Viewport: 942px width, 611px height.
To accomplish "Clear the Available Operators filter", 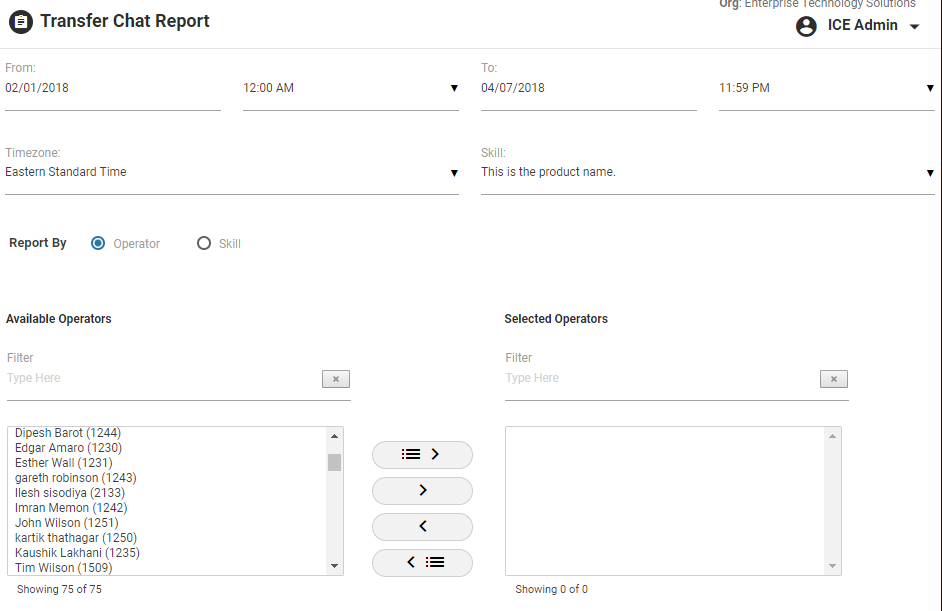I will point(335,379).
